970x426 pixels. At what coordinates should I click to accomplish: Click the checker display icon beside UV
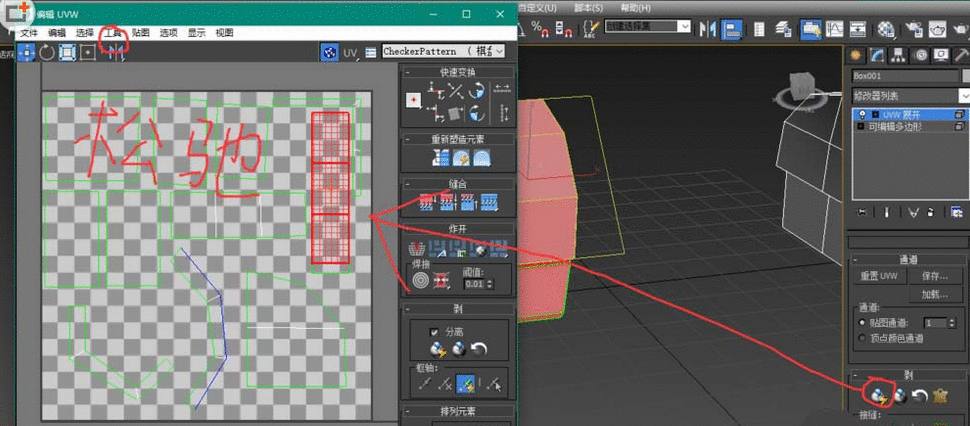coord(329,51)
